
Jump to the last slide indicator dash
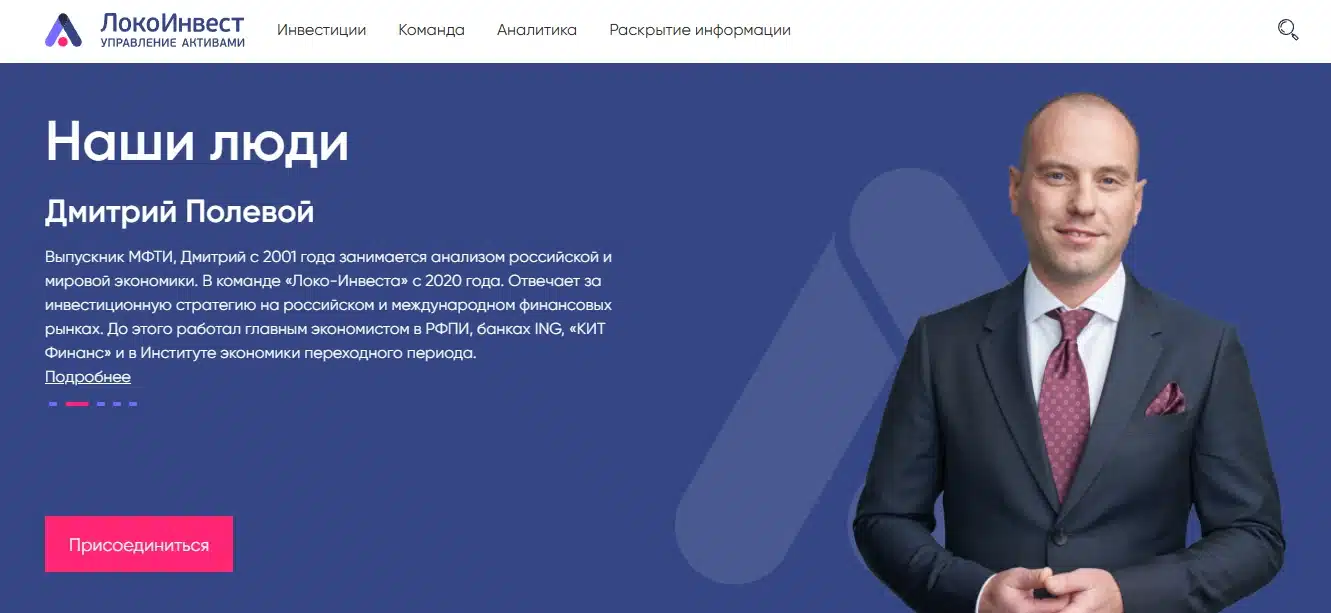click(132, 404)
